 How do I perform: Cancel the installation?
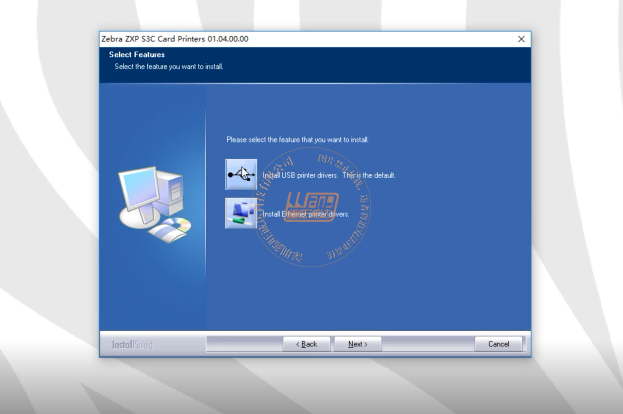click(498, 344)
